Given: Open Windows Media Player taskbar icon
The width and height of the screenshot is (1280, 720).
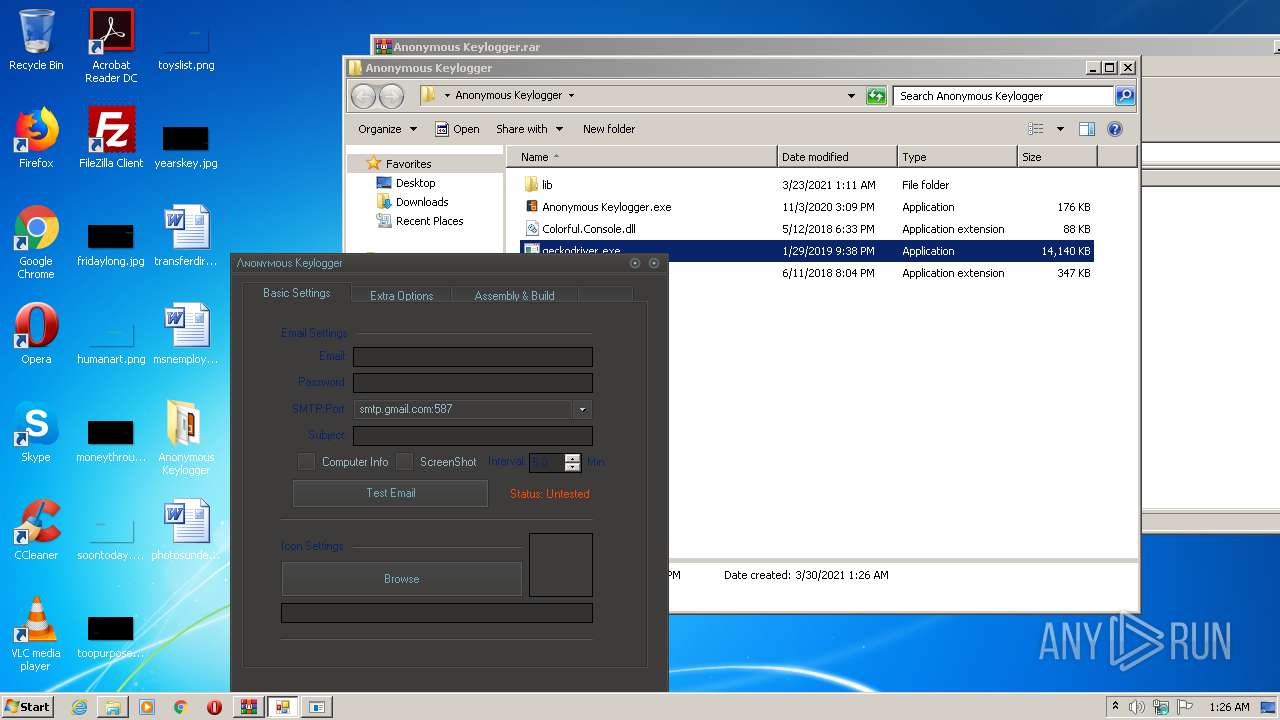Looking at the screenshot, I should point(147,707).
